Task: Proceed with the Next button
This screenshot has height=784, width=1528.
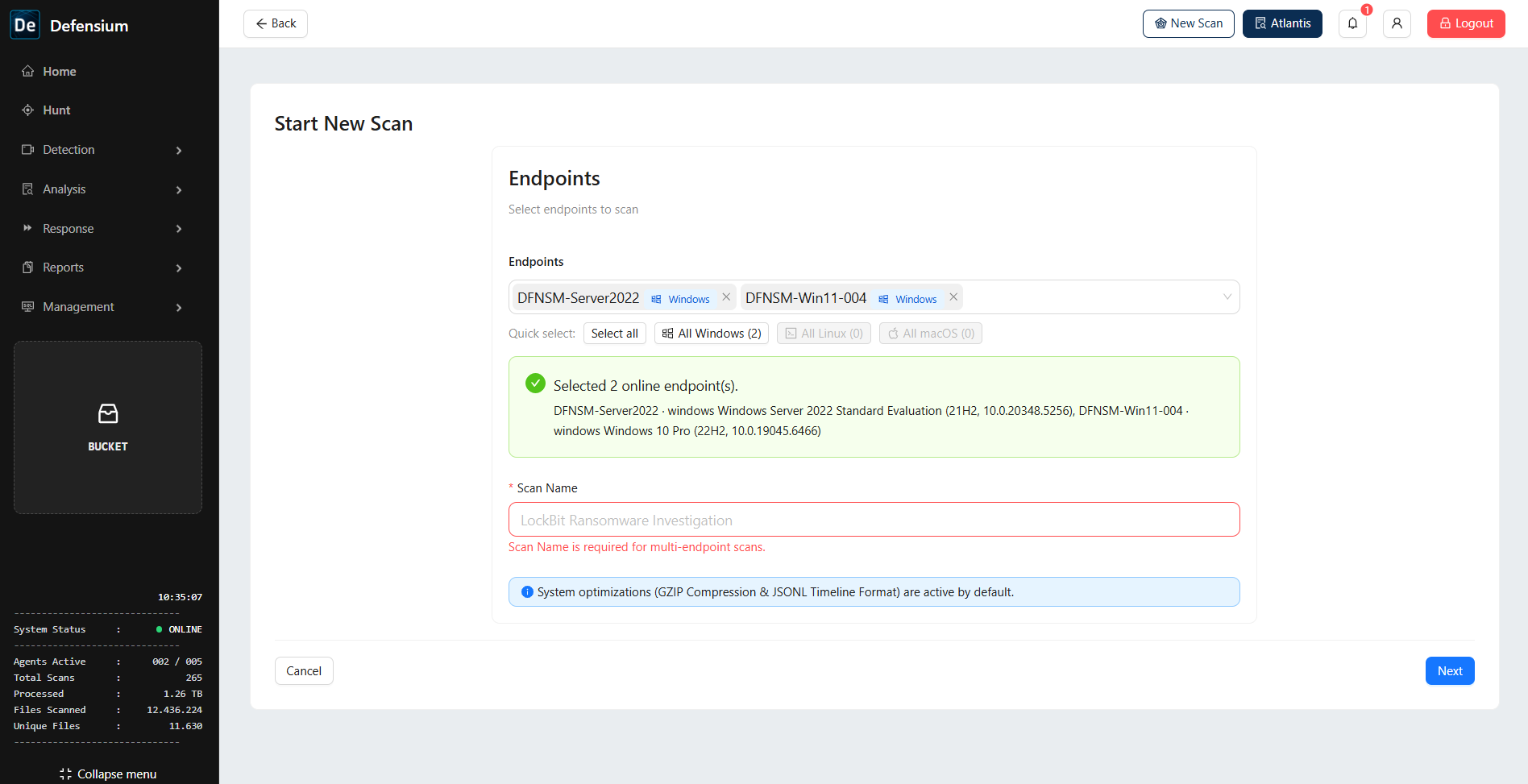Action: click(x=1450, y=671)
